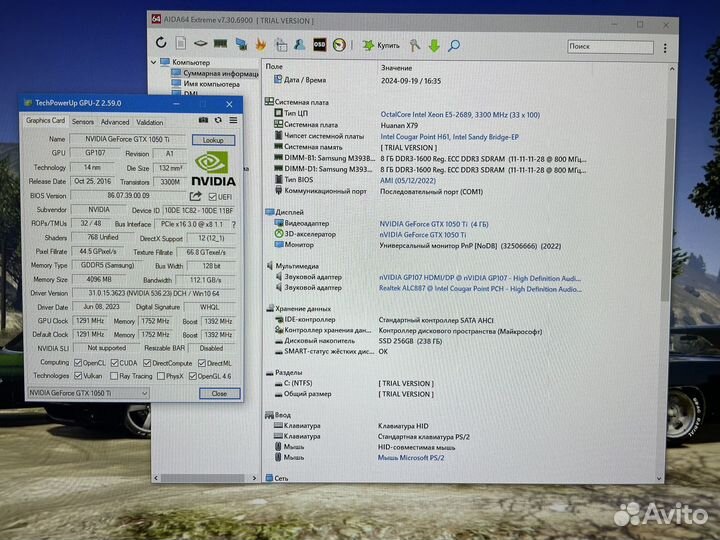Open the GPU-Z hamburger menu
Screen dimensions: 720x540
pos(233,120)
